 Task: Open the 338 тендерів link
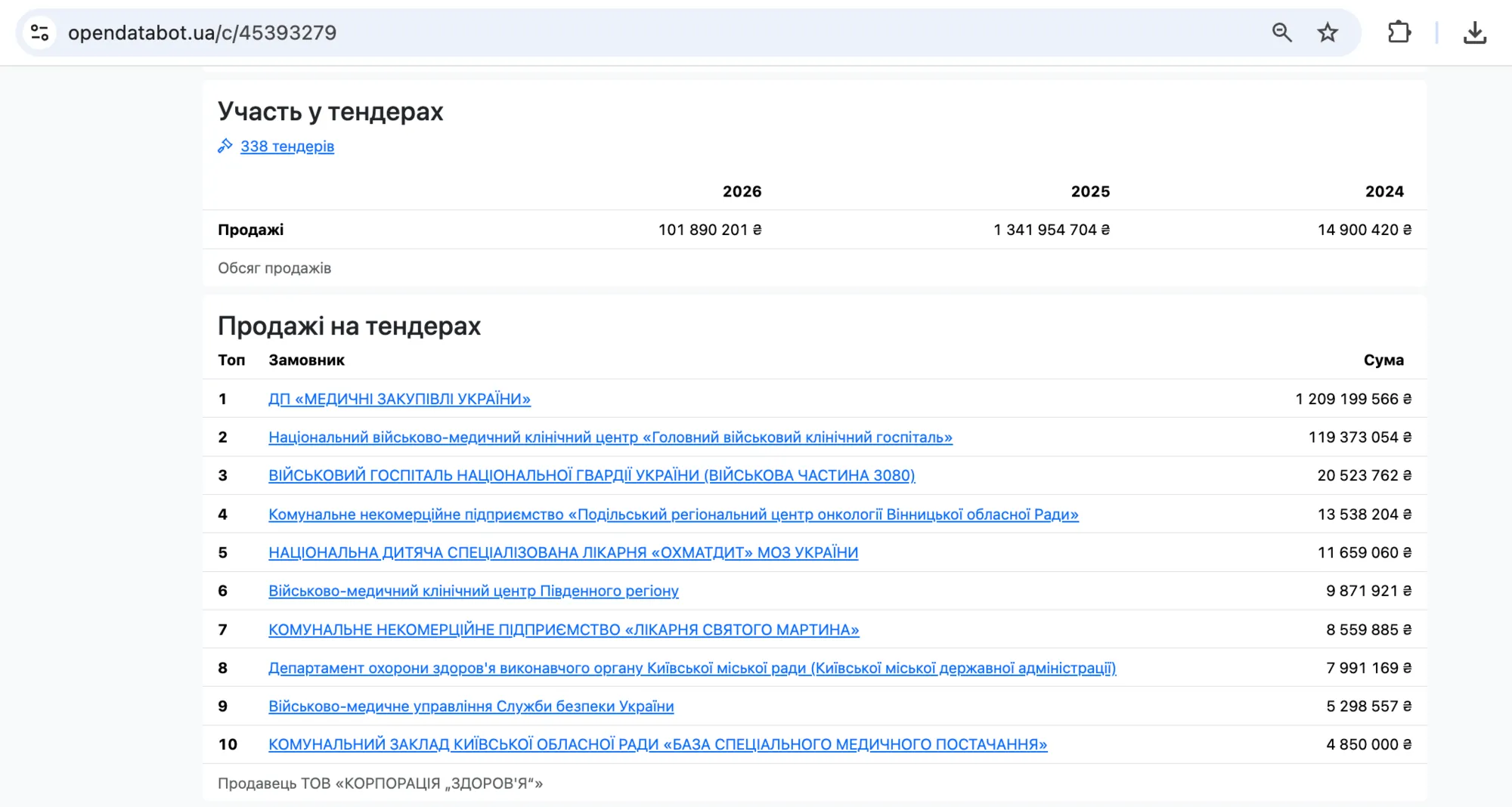tap(287, 147)
